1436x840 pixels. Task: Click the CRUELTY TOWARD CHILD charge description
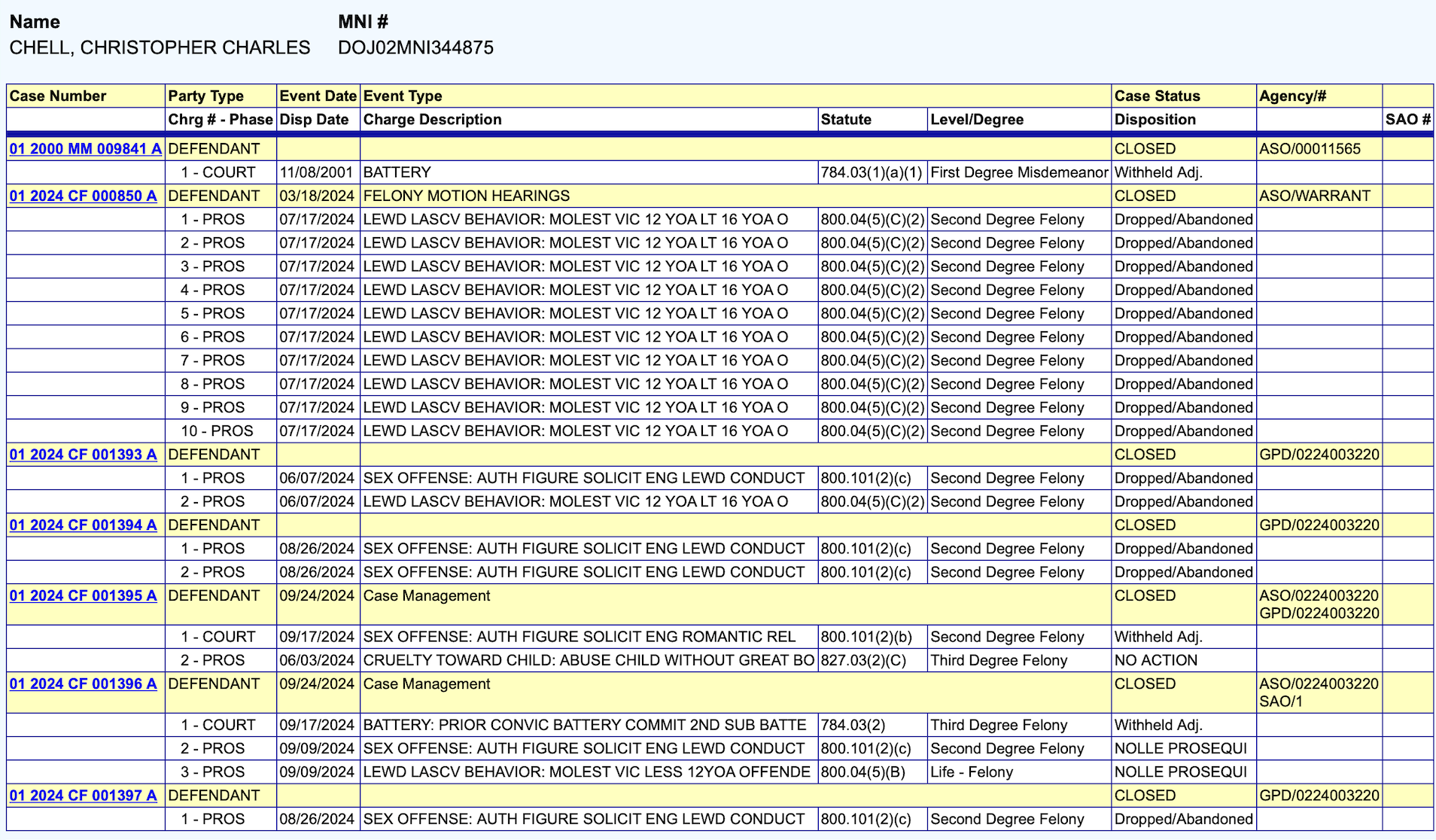589,660
